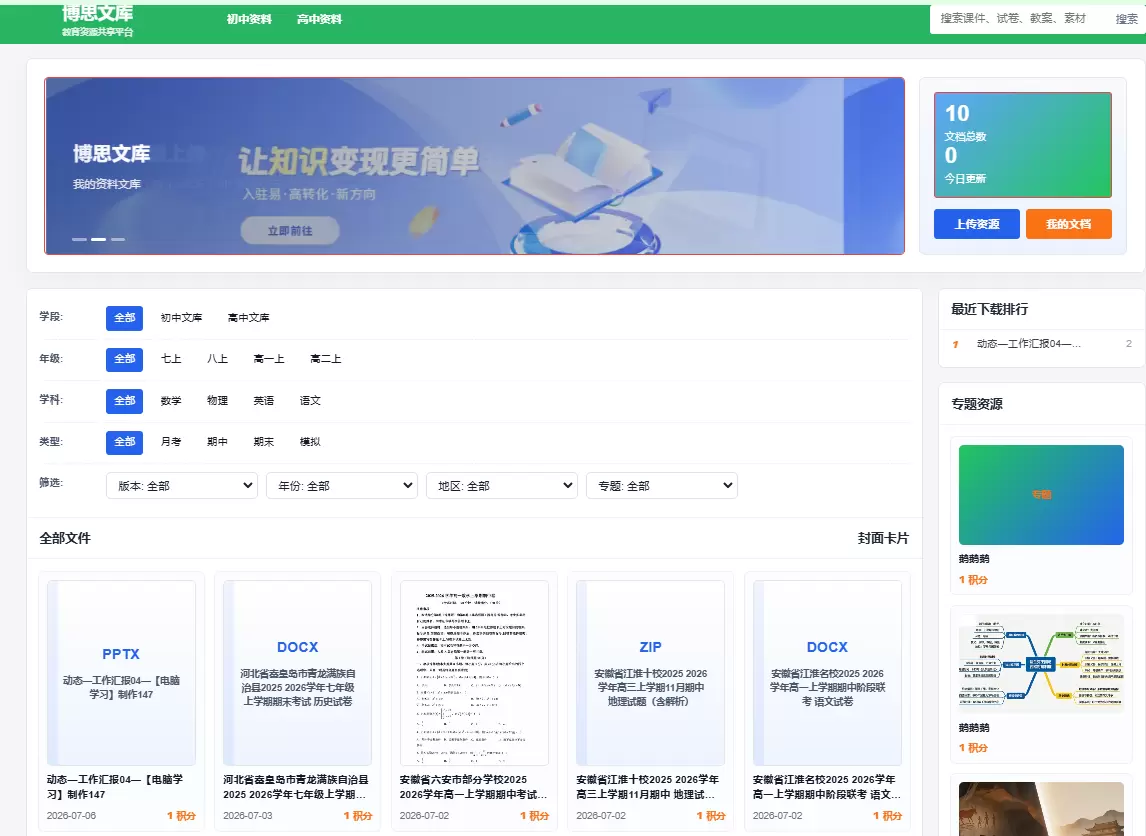Image resolution: width=1146 pixels, height=836 pixels.
Task: Filter grade by 高二上
Action: coord(325,359)
